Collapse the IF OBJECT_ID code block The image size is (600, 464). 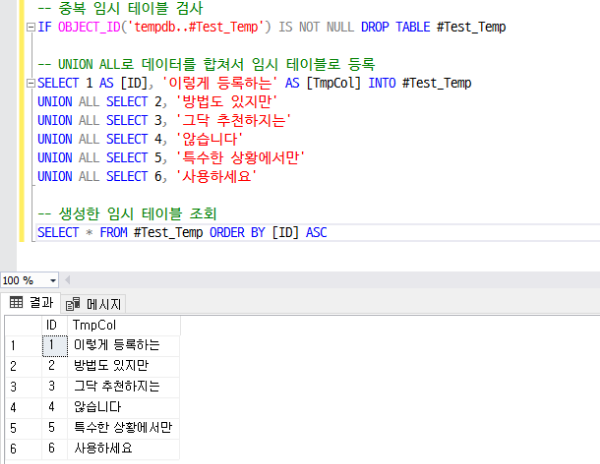pos(30,27)
